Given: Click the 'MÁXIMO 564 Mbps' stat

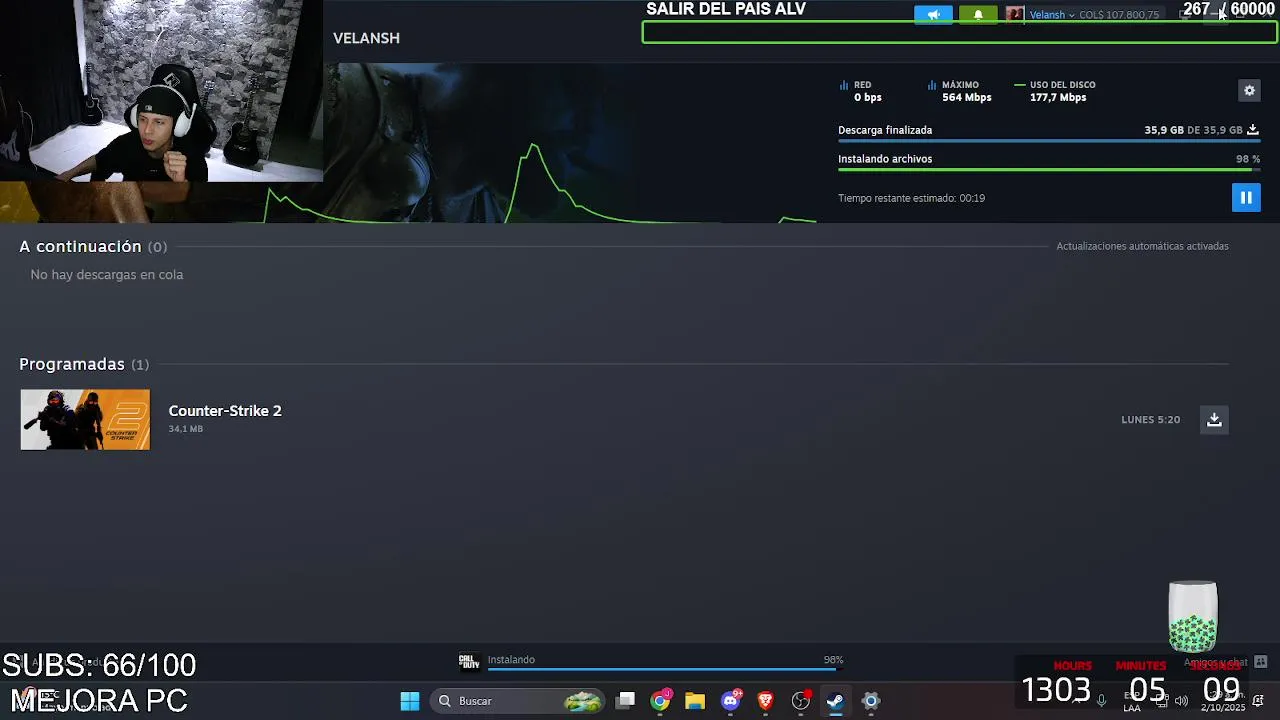Looking at the screenshot, I should point(959,91).
